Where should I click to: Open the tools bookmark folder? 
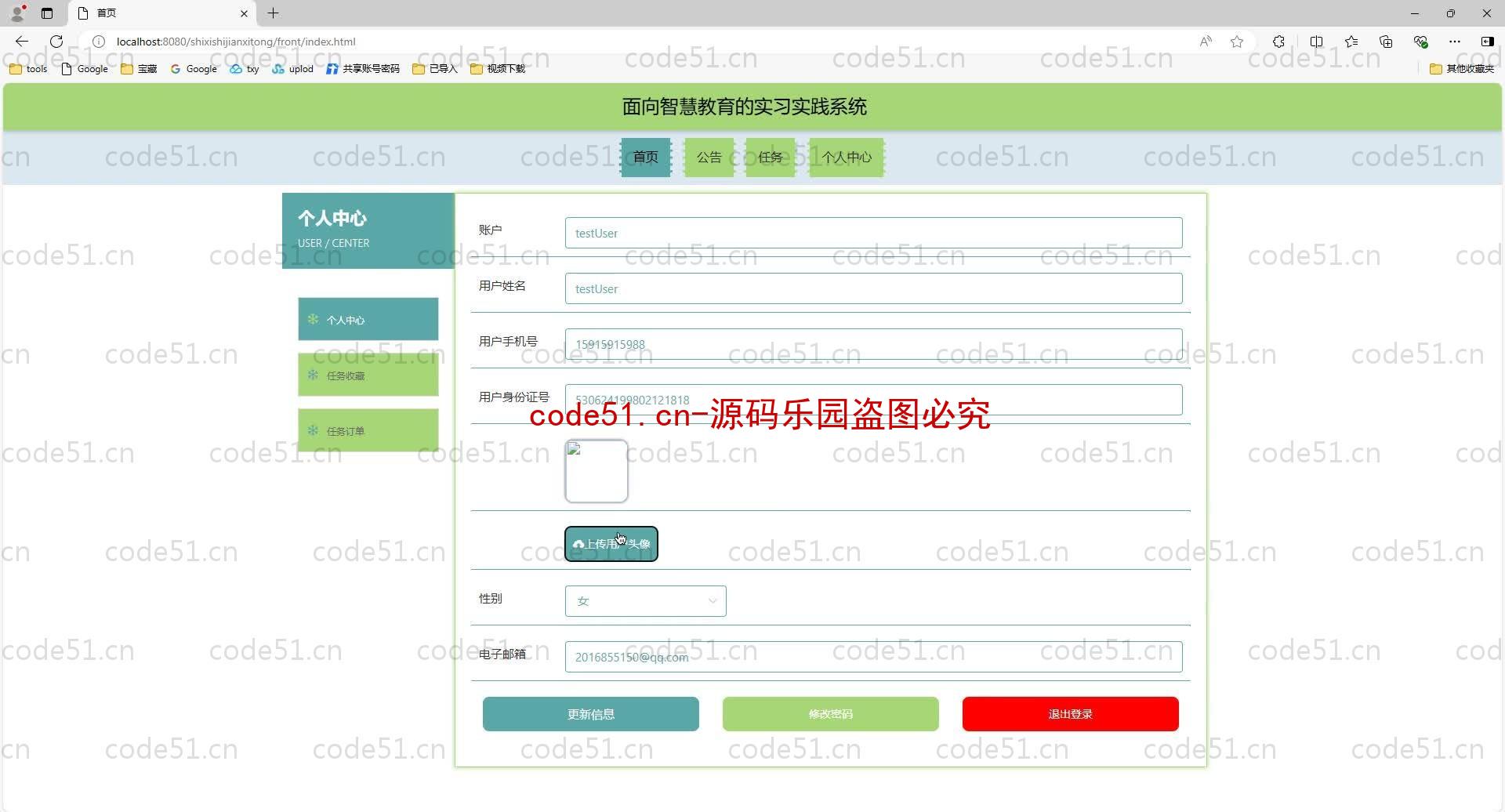28,69
